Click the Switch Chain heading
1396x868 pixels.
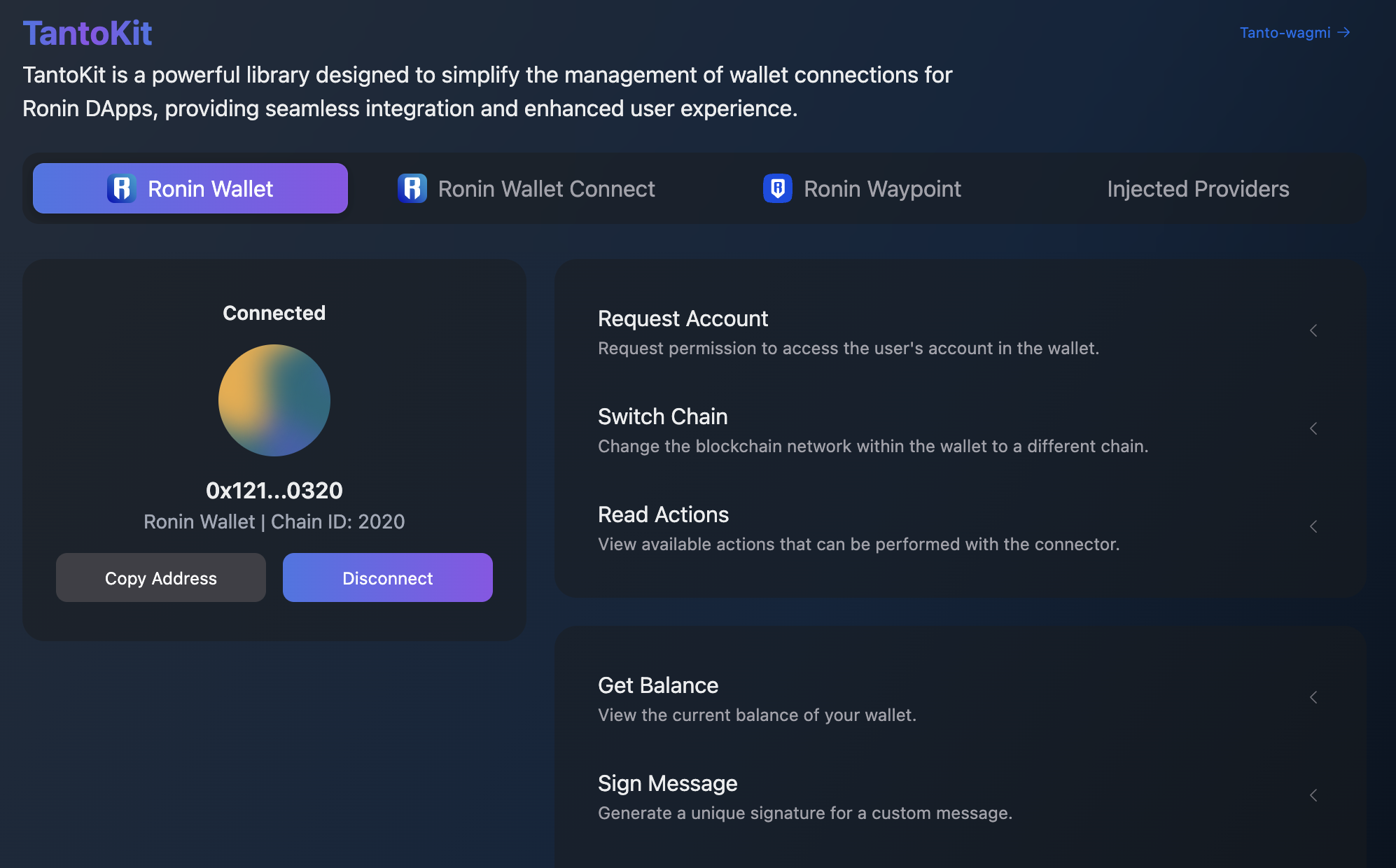coord(663,416)
